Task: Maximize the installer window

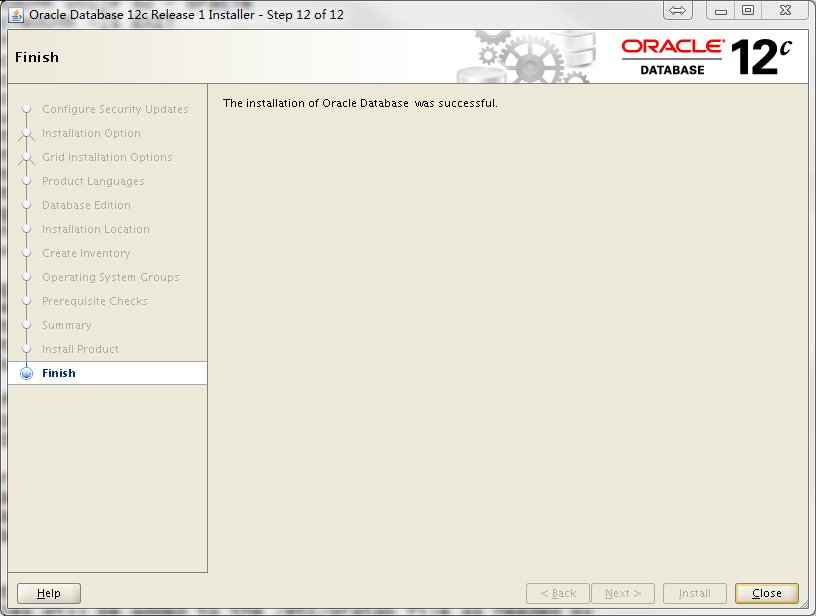Action: pos(748,10)
